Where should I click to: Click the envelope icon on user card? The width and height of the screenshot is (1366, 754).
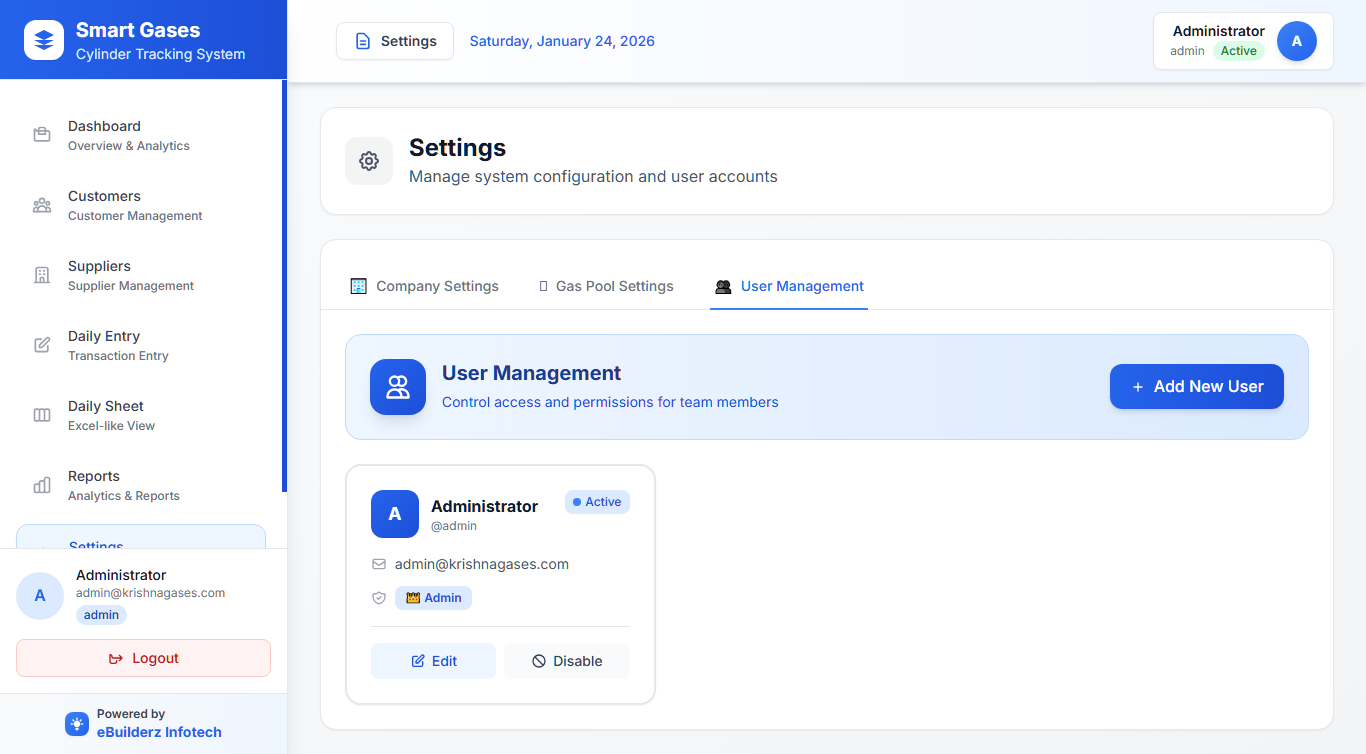[x=379, y=564]
